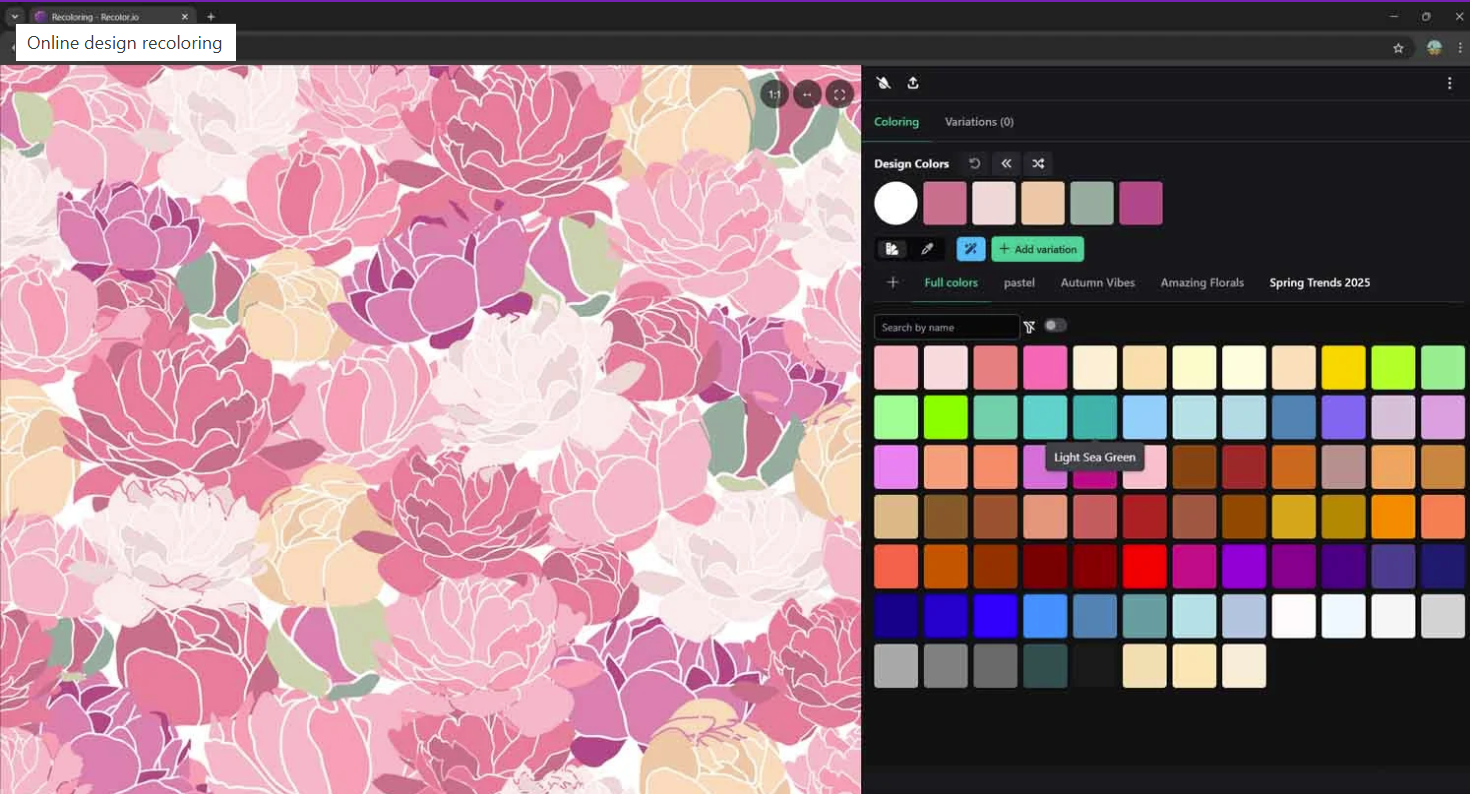Click the Search by name input field
This screenshot has height=794, width=1470.
[946, 326]
